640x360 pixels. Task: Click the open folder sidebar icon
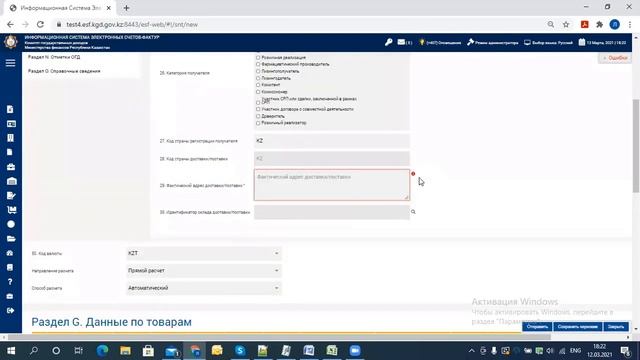[x=11, y=238]
